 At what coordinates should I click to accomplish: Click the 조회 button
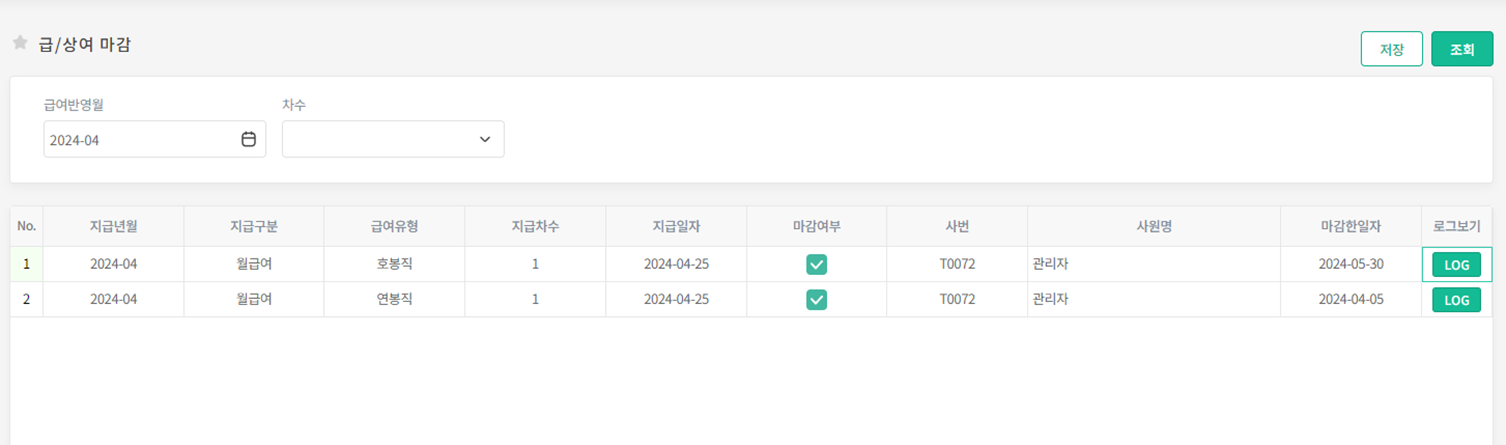[1461, 49]
